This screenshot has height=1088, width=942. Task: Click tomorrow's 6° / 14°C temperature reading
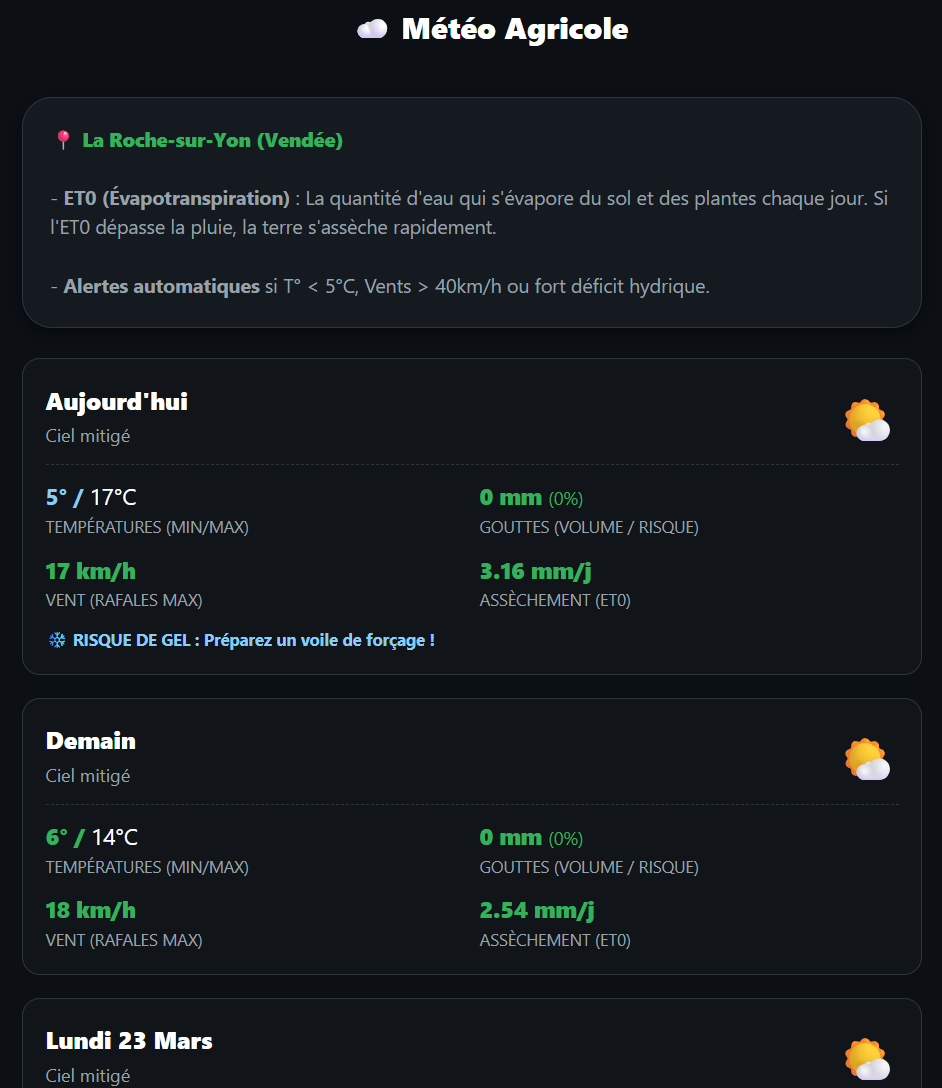pyautogui.click(x=92, y=838)
